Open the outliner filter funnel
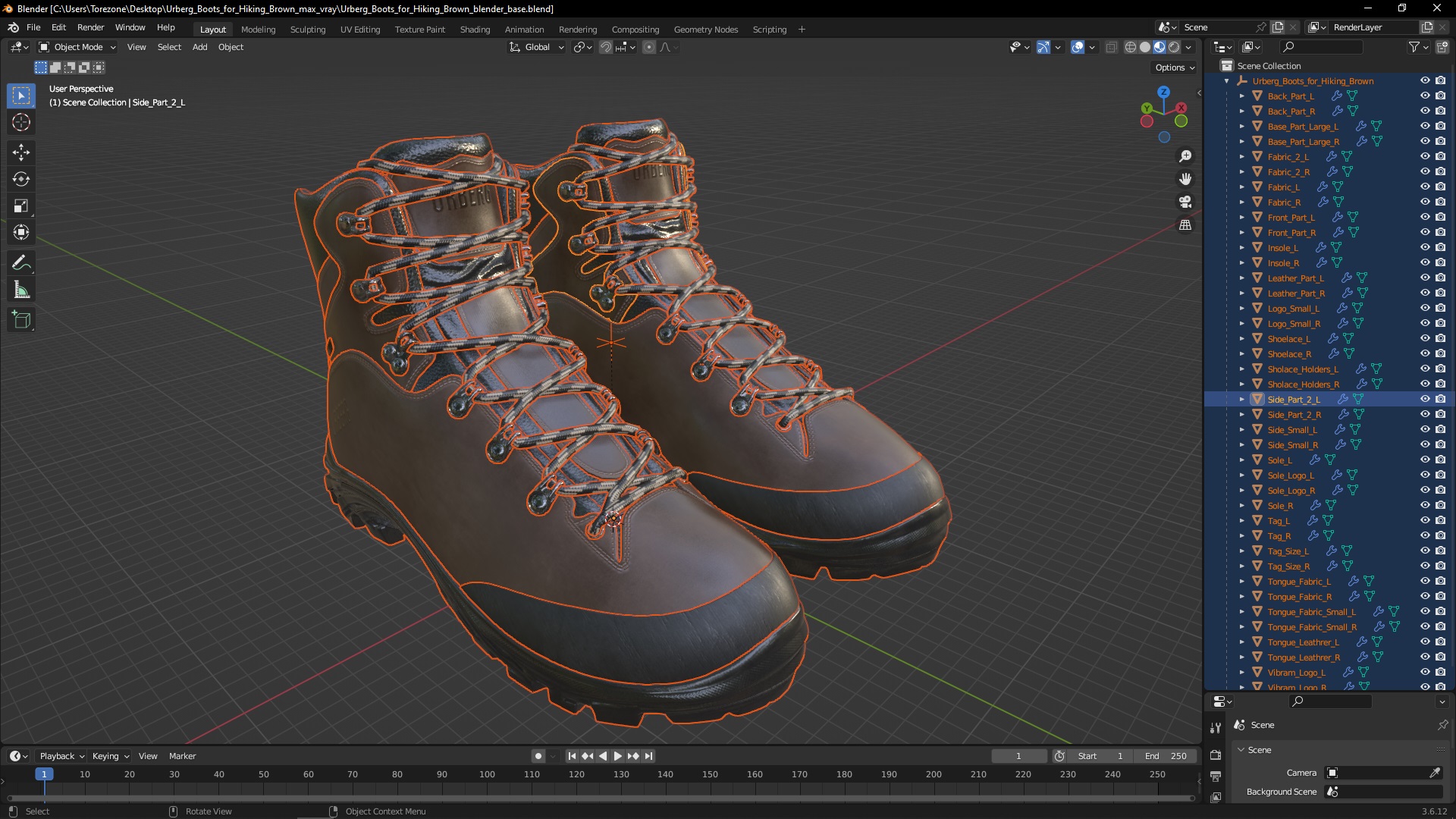Image resolution: width=1456 pixels, height=819 pixels. [1414, 47]
